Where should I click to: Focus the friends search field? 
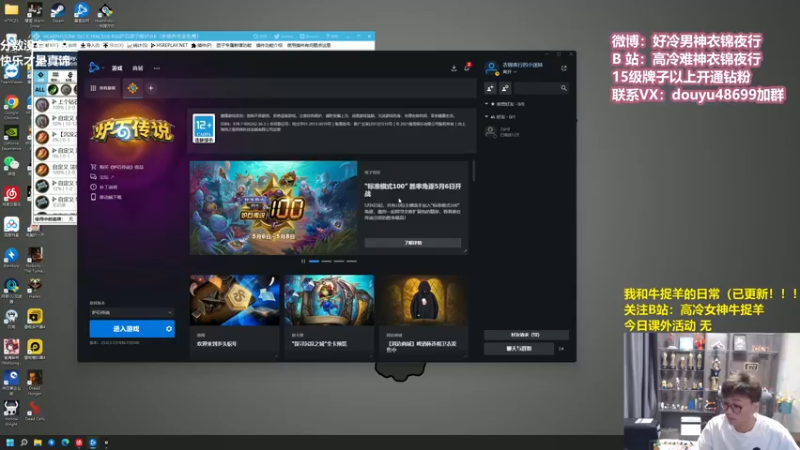click(x=541, y=88)
